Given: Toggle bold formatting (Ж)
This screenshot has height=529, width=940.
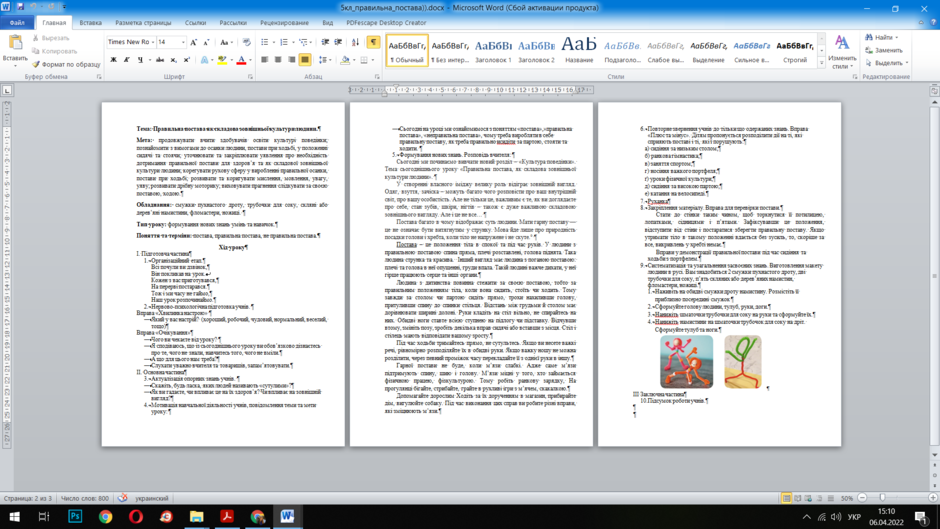Looking at the screenshot, I should 113,60.
